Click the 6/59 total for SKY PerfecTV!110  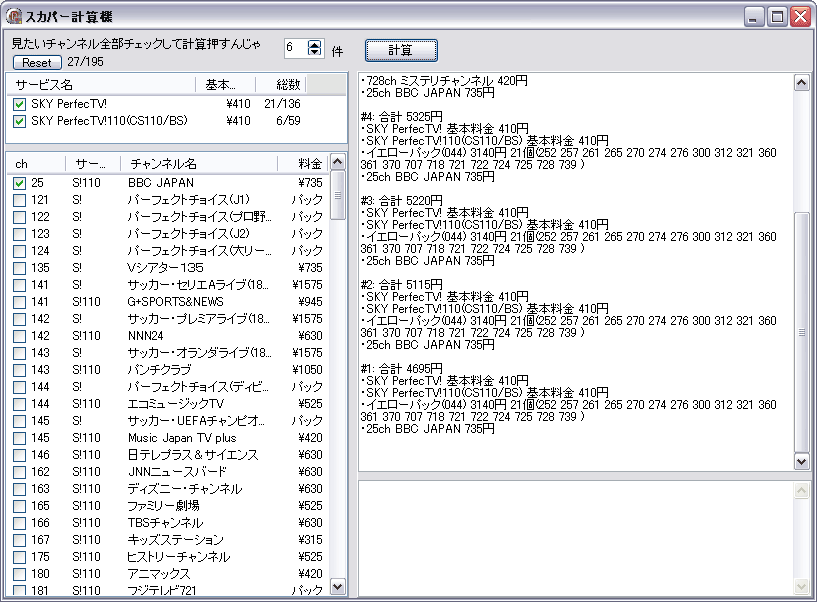tap(288, 120)
